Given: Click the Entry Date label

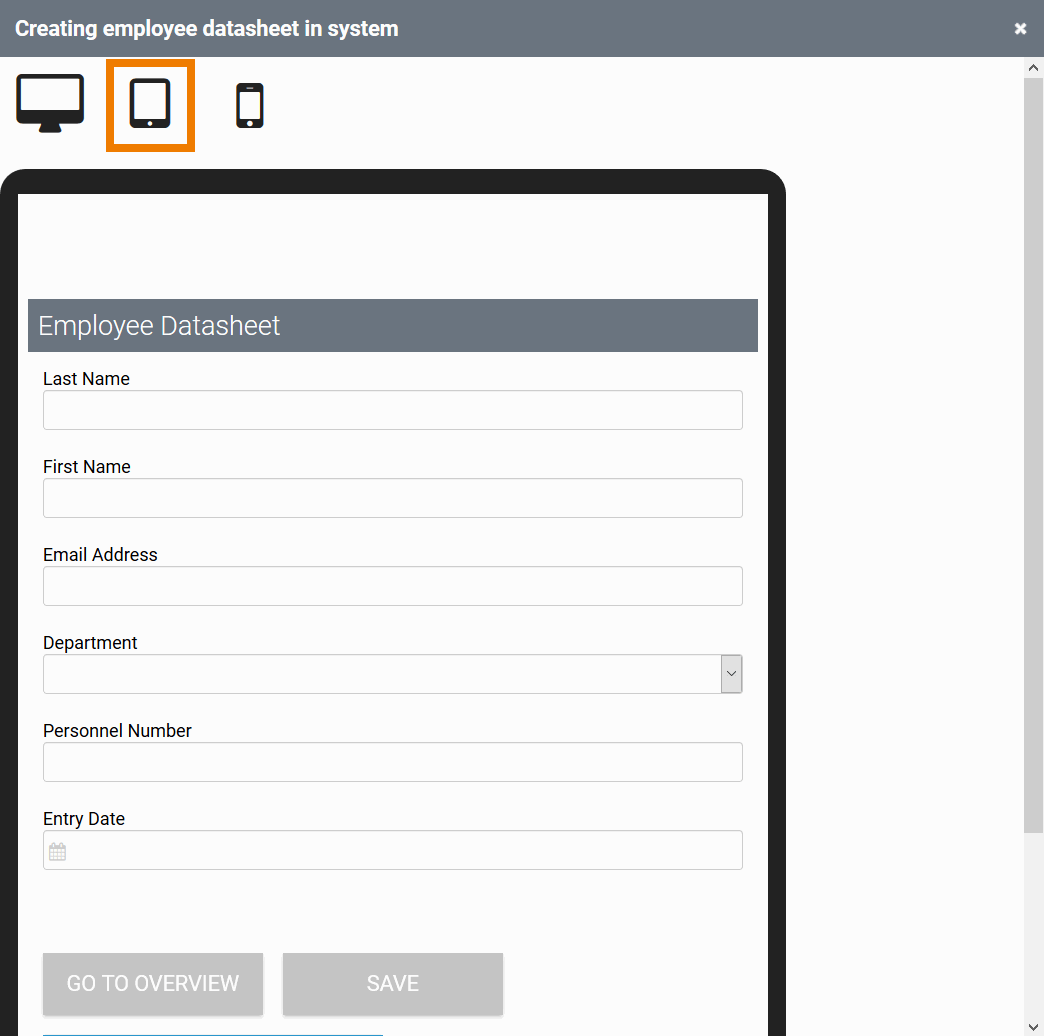Looking at the screenshot, I should pyautogui.click(x=84, y=818).
